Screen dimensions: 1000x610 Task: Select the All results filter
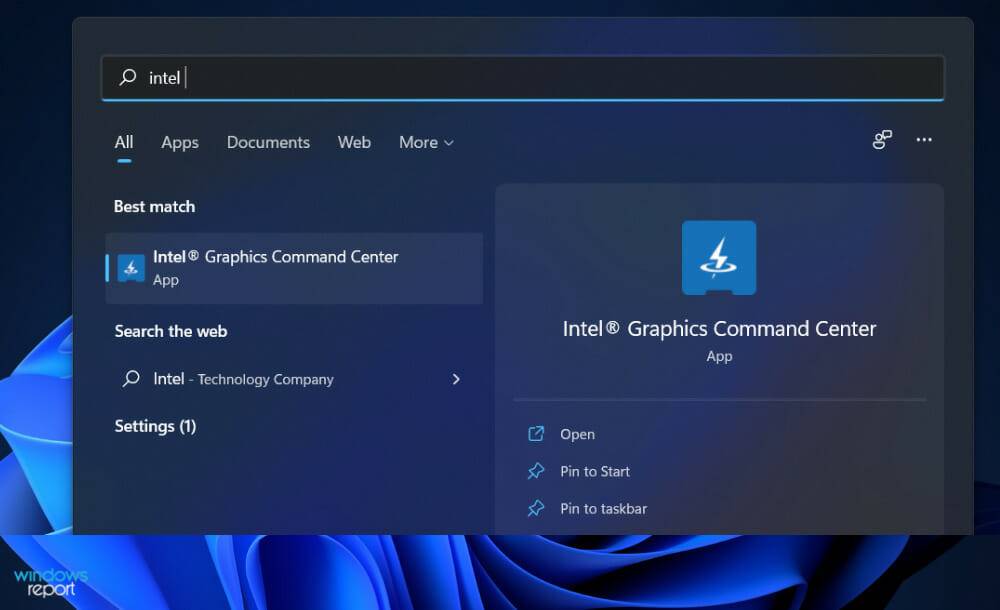click(123, 142)
